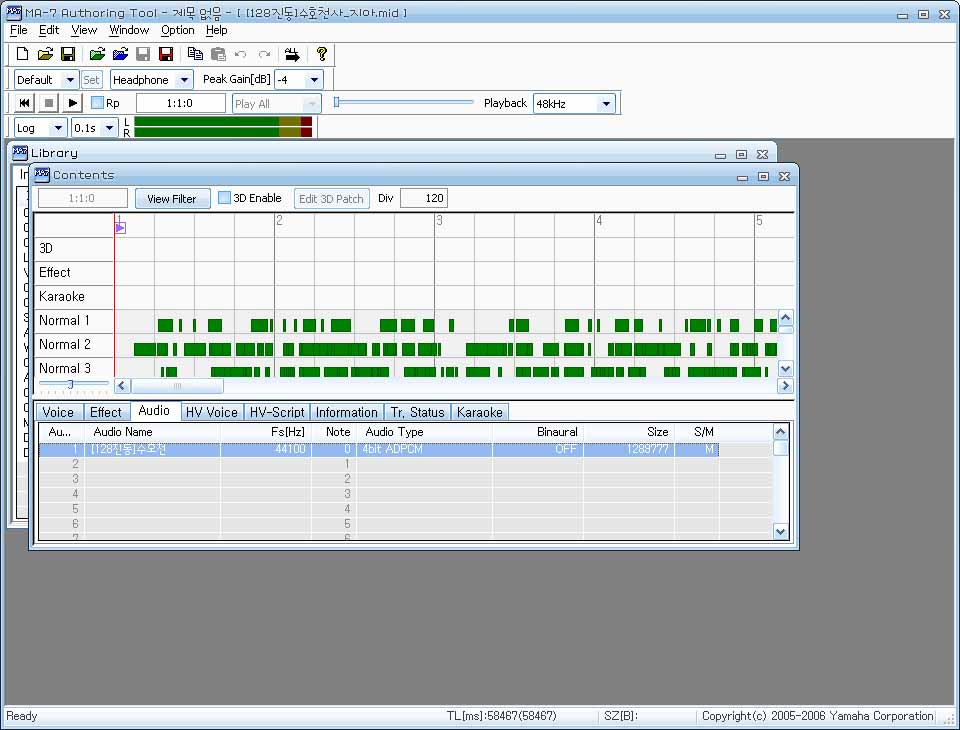960x730 pixels.
Task: Click the red floppy disk save icon
Action: pyautogui.click(x=166, y=54)
